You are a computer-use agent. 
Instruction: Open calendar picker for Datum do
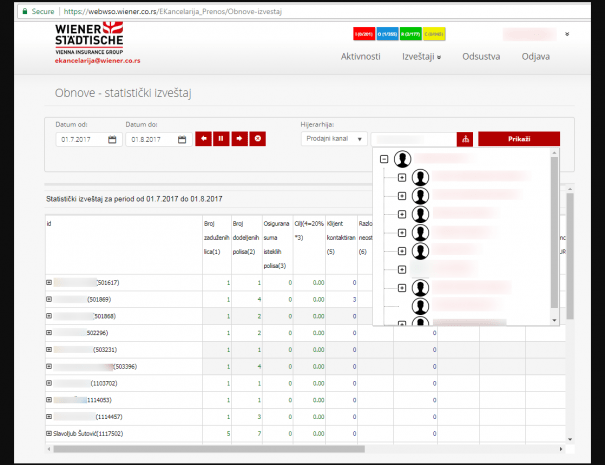coord(182,140)
